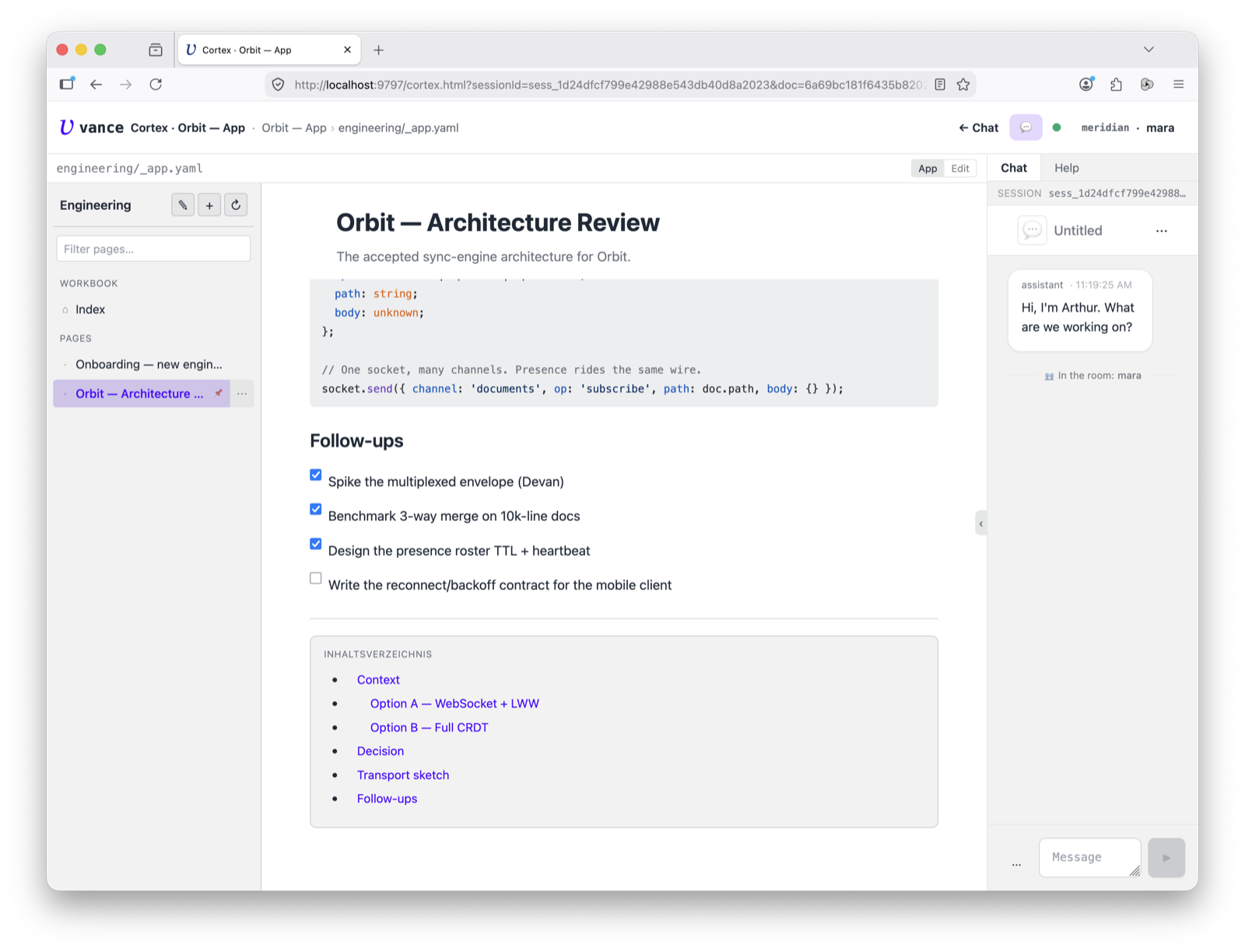The height and width of the screenshot is (952, 1245).
Task: Open the more options for Orbit Architecture page
Action: coord(242,394)
